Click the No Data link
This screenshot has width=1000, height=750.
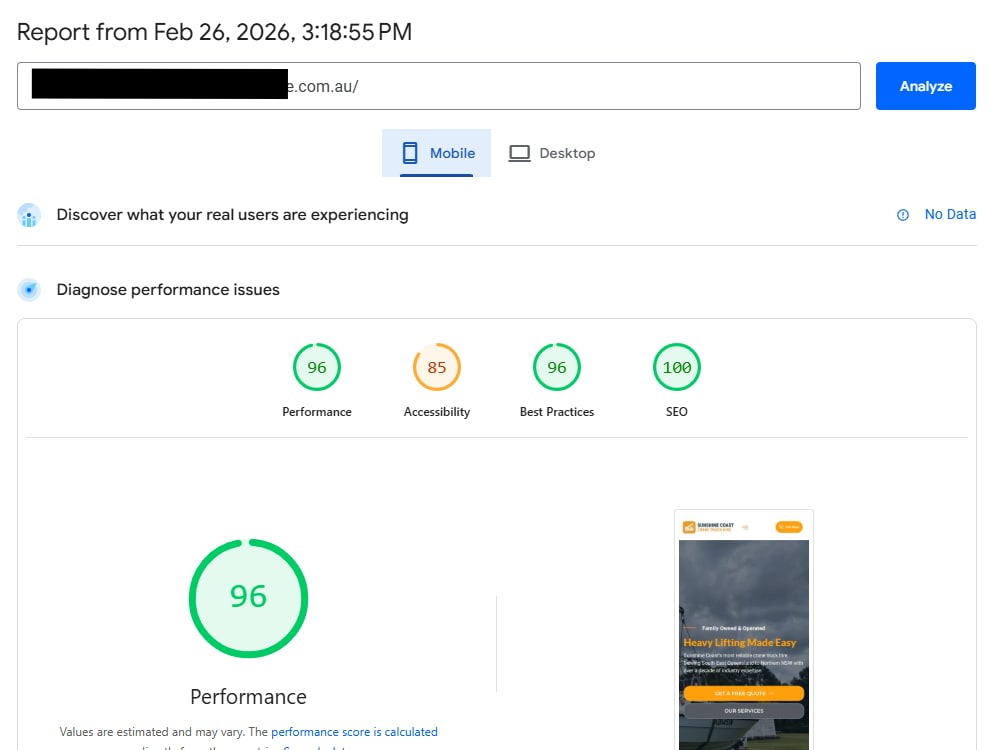coord(950,214)
